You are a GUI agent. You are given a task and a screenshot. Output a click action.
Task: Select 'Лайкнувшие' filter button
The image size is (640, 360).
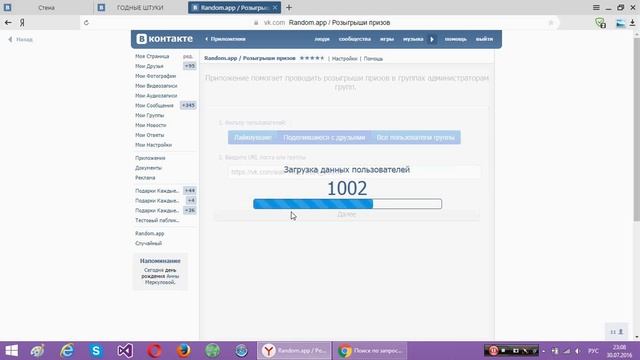click(253, 138)
